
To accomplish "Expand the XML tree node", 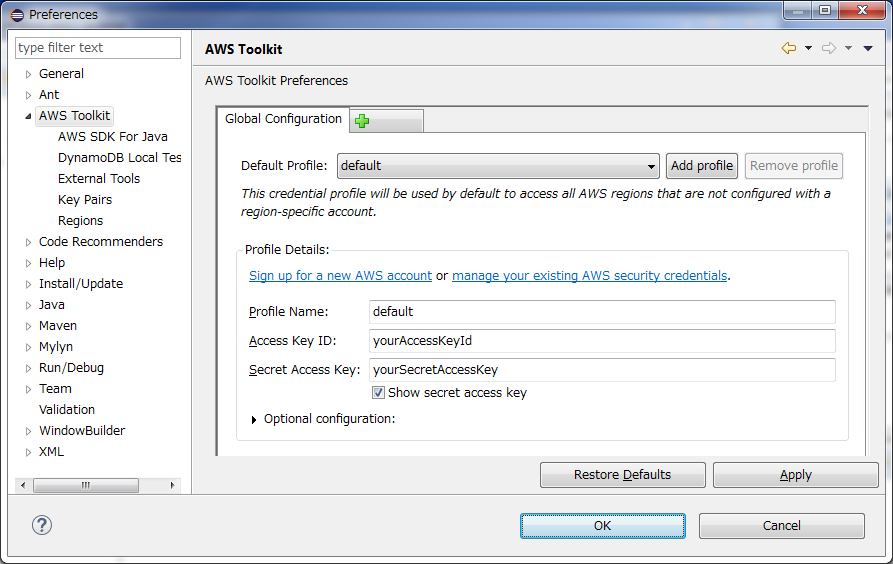I will 28,452.
